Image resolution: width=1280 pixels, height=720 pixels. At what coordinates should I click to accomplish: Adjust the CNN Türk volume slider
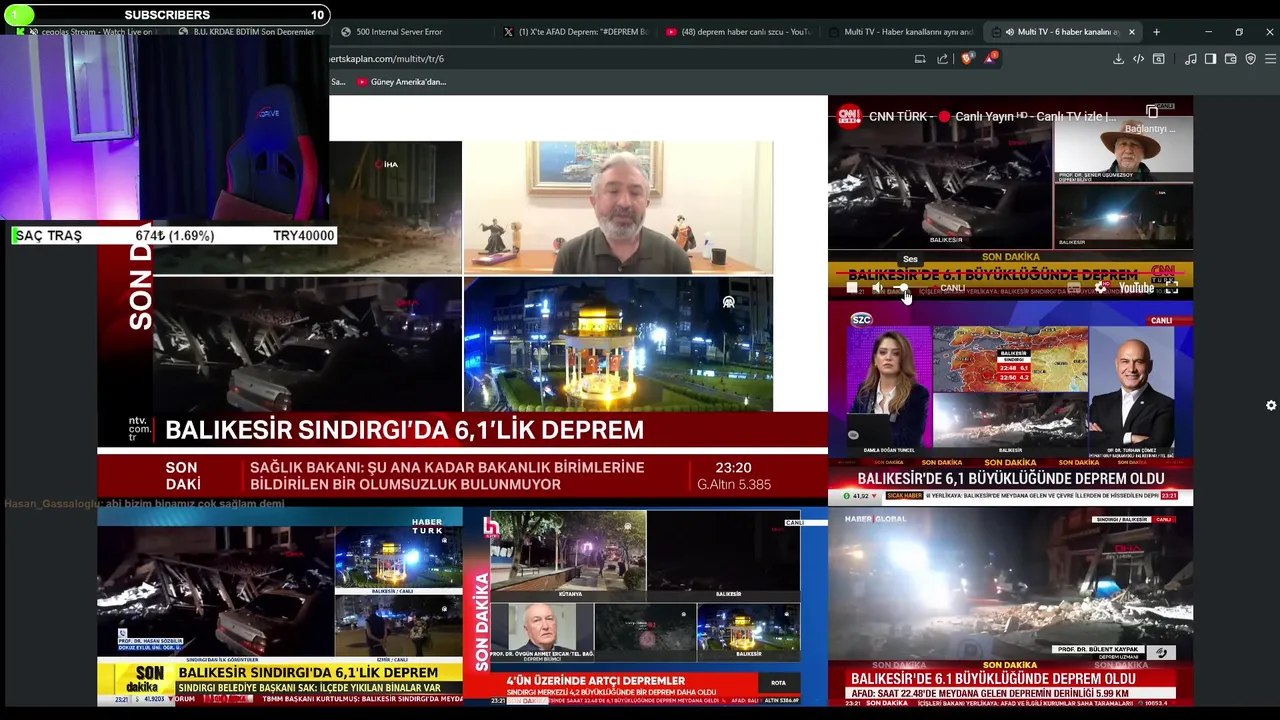tap(903, 288)
